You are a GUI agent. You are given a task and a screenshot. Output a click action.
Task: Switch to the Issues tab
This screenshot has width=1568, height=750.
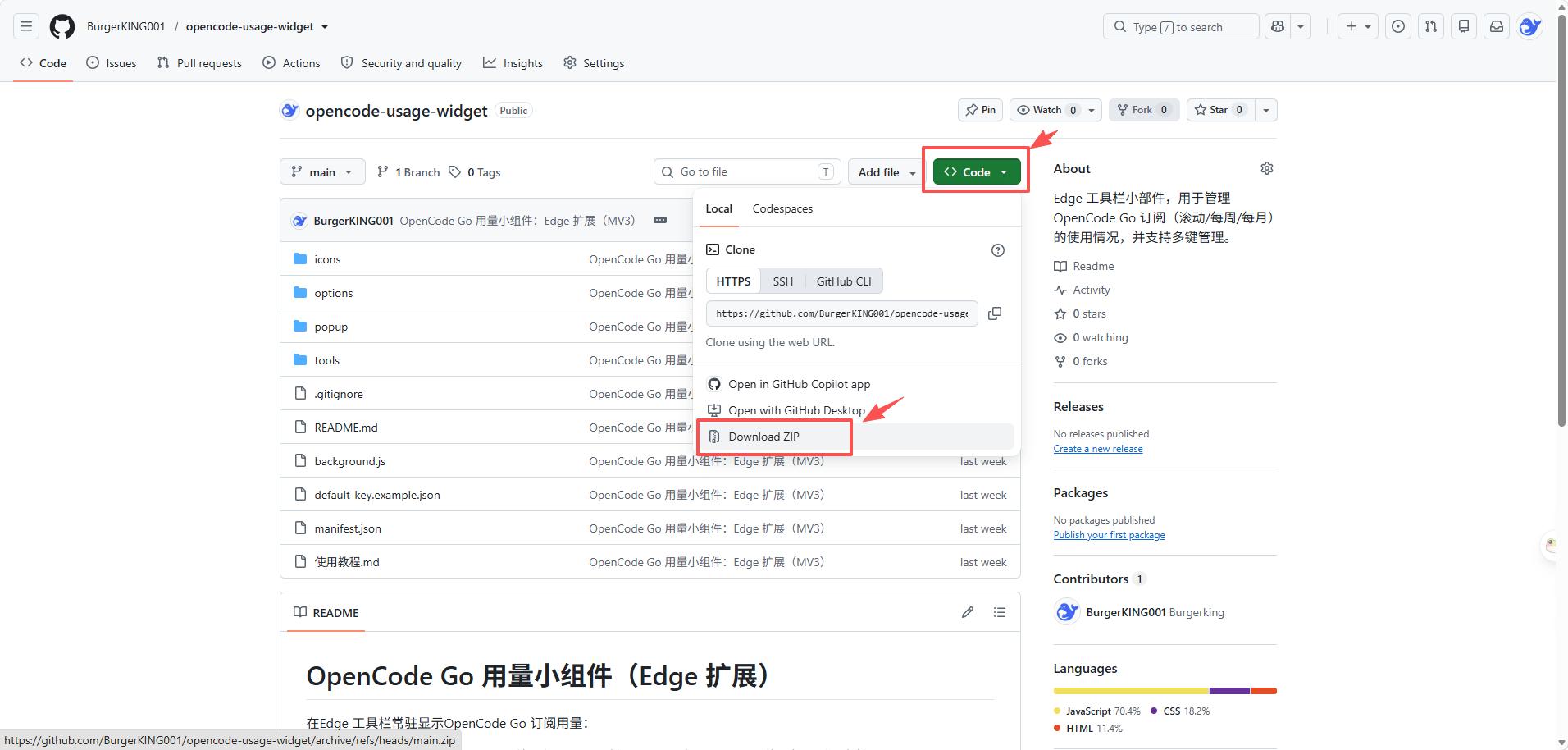tap(112, 63)
